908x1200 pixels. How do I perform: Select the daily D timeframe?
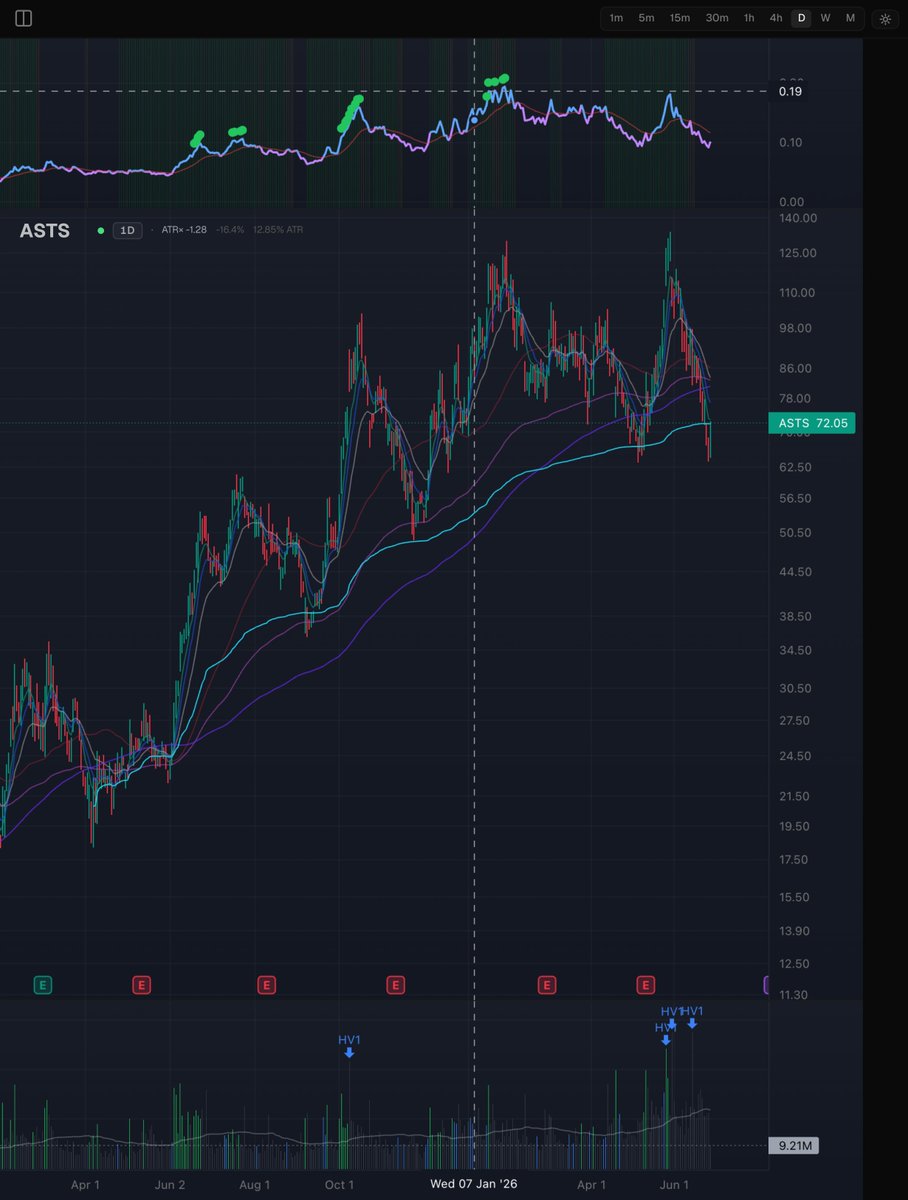(x=801, y=18)
